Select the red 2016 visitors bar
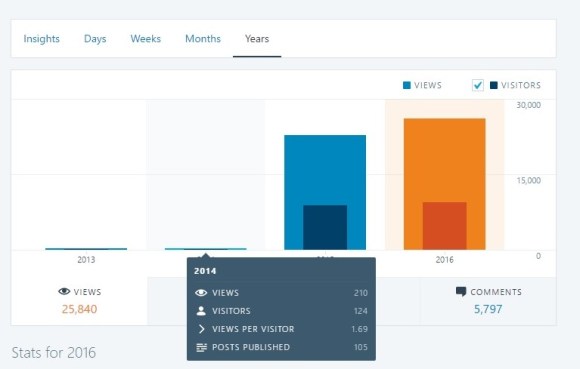580x369 pixels. (445, 226)
